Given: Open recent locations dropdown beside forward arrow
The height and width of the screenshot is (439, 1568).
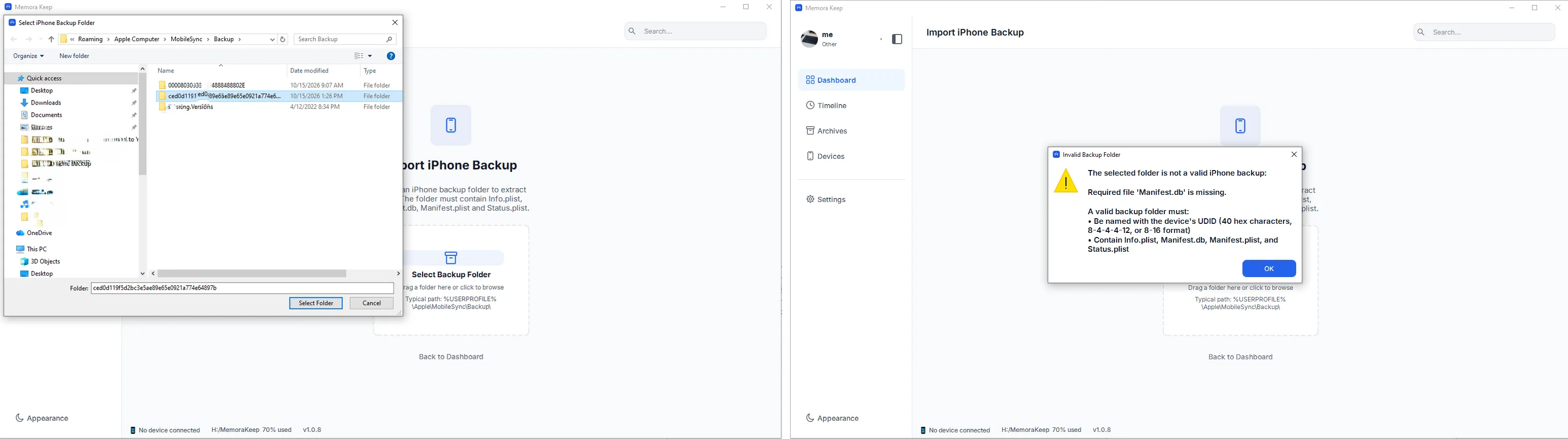Looking at the screenshot, I should point(41,40).
